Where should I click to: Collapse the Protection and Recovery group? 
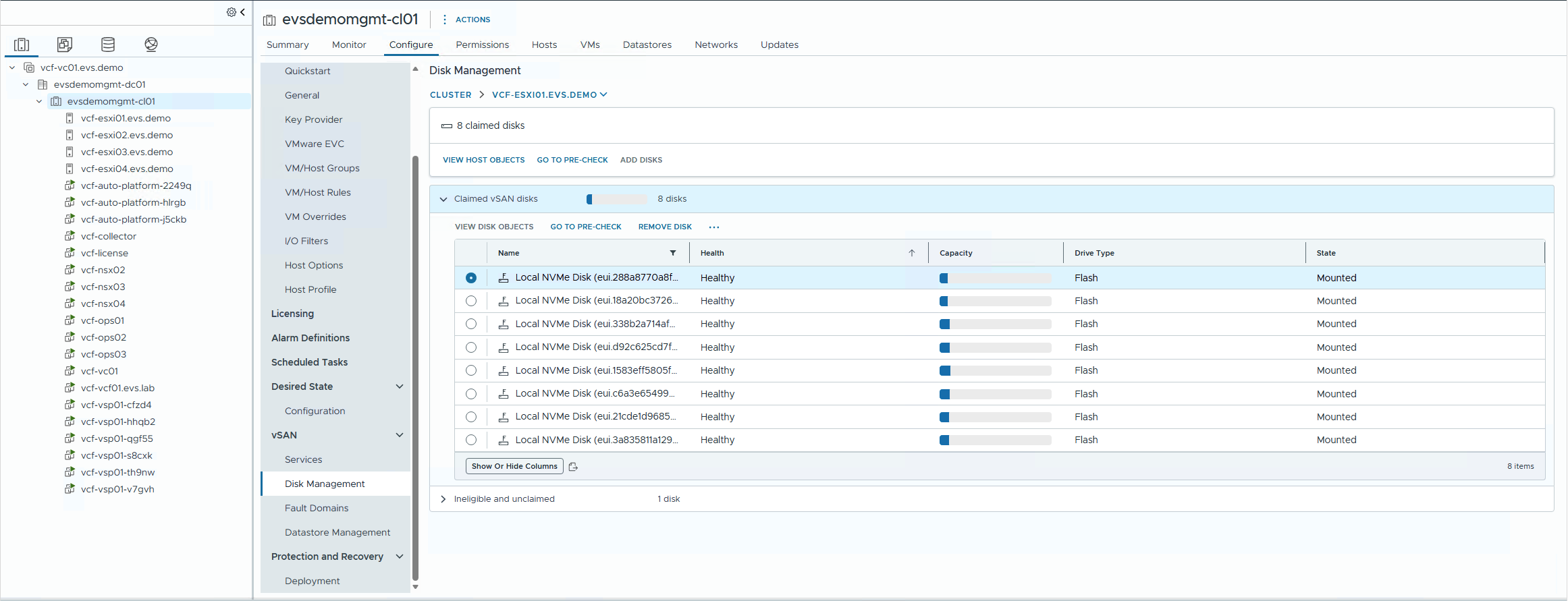pyautogui.click(x=400, y=556)
